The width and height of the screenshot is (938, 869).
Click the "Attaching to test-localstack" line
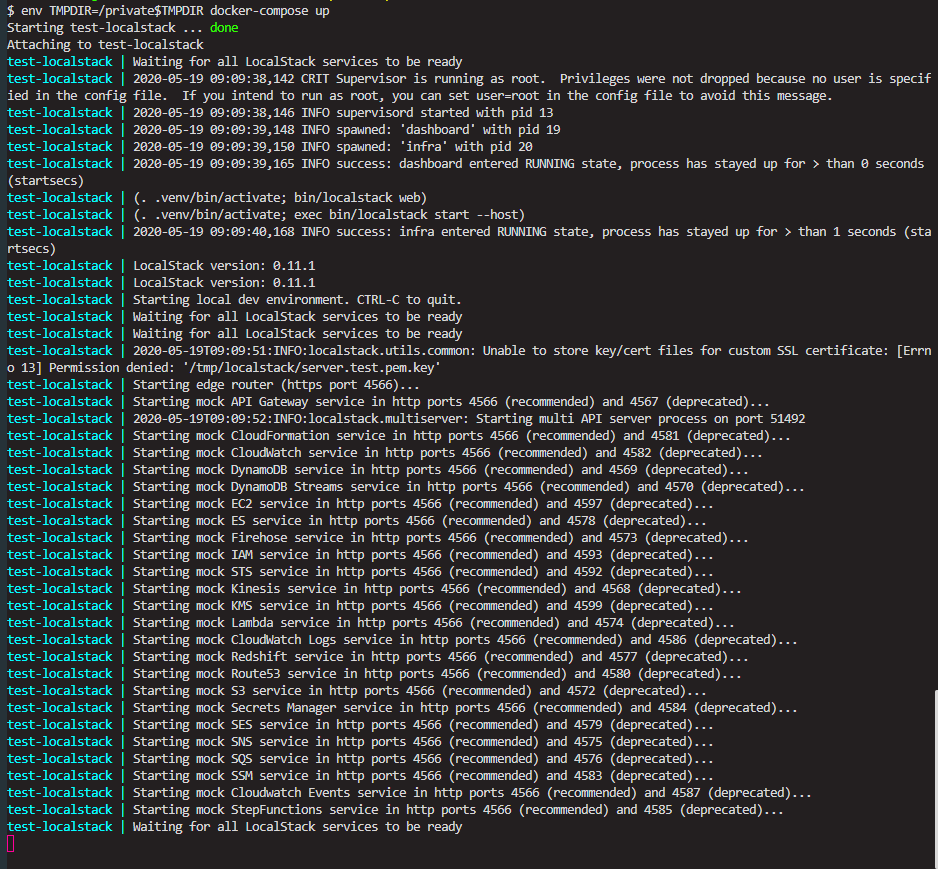pyautogui.click(x=105, y=44)
